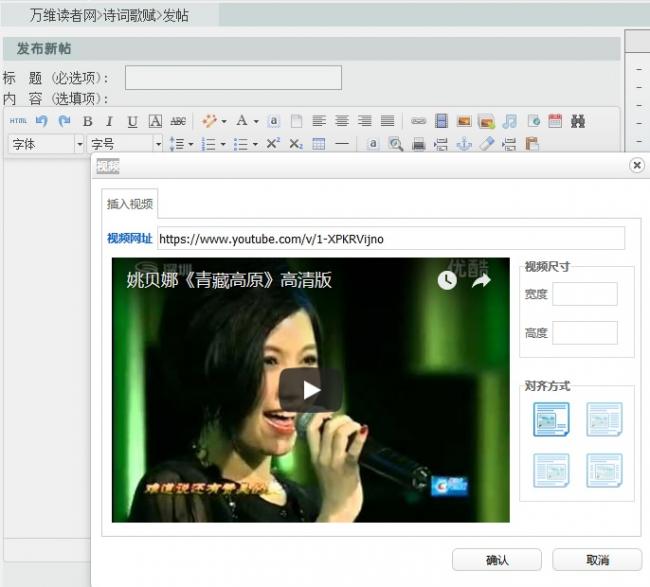Click the 确认 confirm button
This screenshot has height=587, width=650.
497,560
